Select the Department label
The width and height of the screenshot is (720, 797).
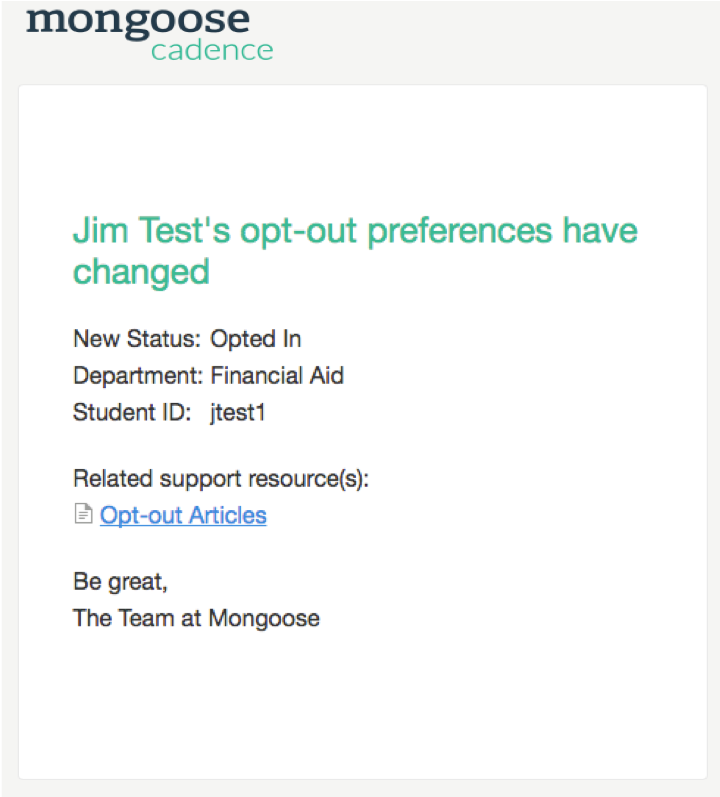(138, 376)
